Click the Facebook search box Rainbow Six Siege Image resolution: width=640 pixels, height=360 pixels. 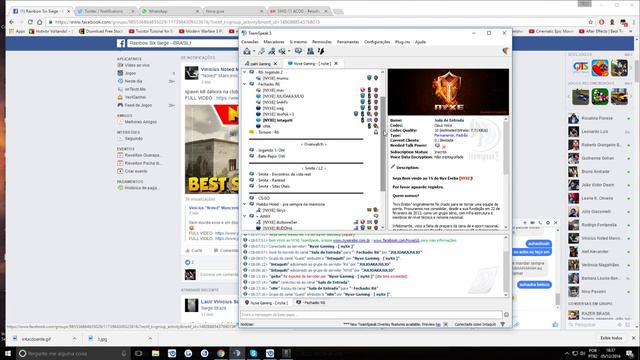coord(183,43)
